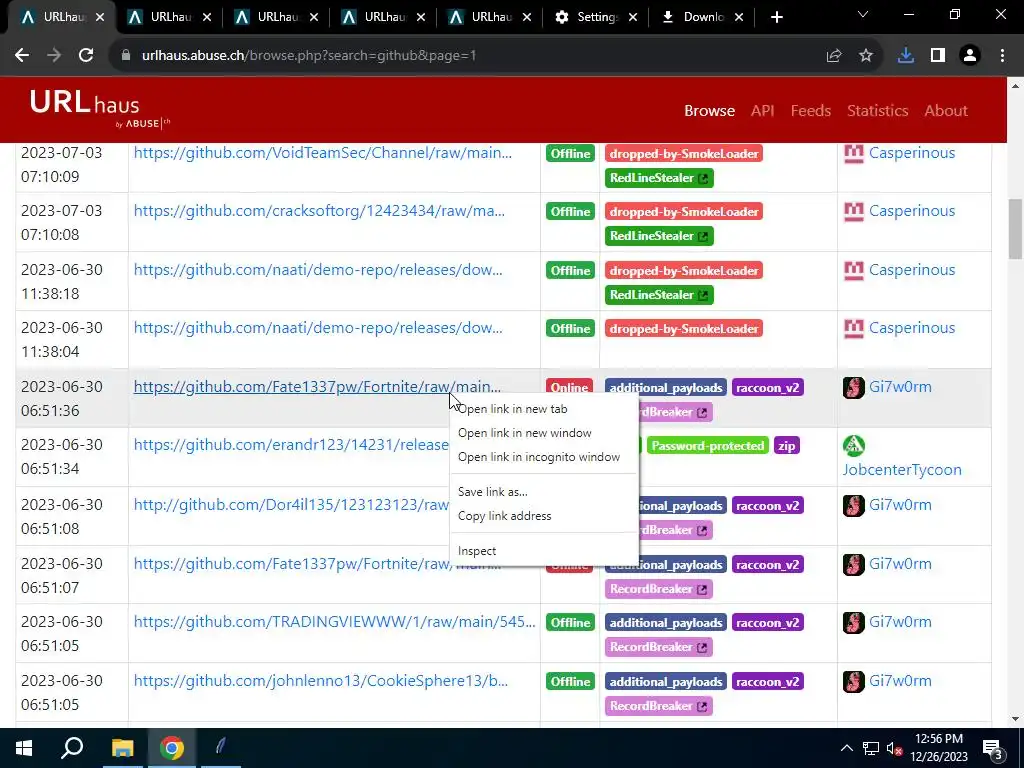Open the Windows notification center
Screen dimensions: 1024x768
(993, 749)
